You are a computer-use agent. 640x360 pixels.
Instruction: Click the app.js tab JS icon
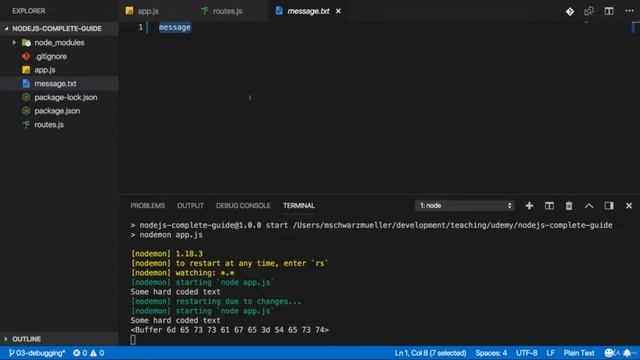point(129,11)
